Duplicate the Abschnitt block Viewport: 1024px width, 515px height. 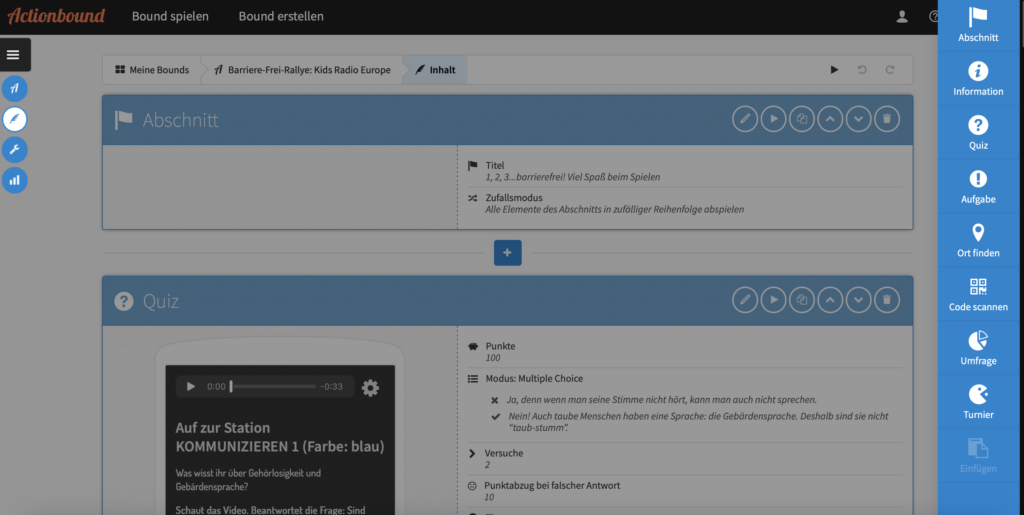tap(801, 120)
